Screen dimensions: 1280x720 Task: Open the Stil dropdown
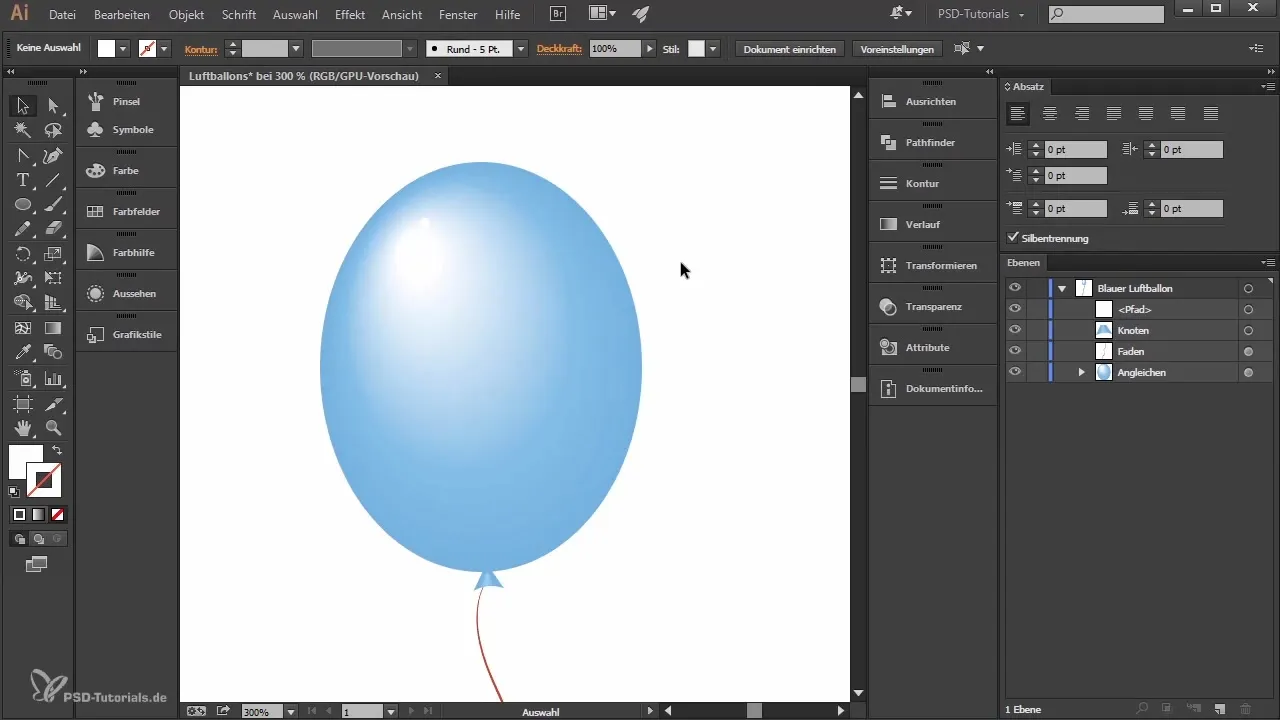point(713,48)
